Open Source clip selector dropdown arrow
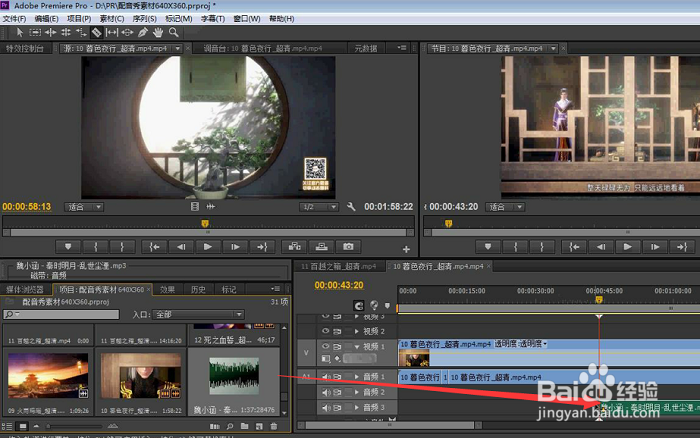700x438 pixels. [178, 48]
